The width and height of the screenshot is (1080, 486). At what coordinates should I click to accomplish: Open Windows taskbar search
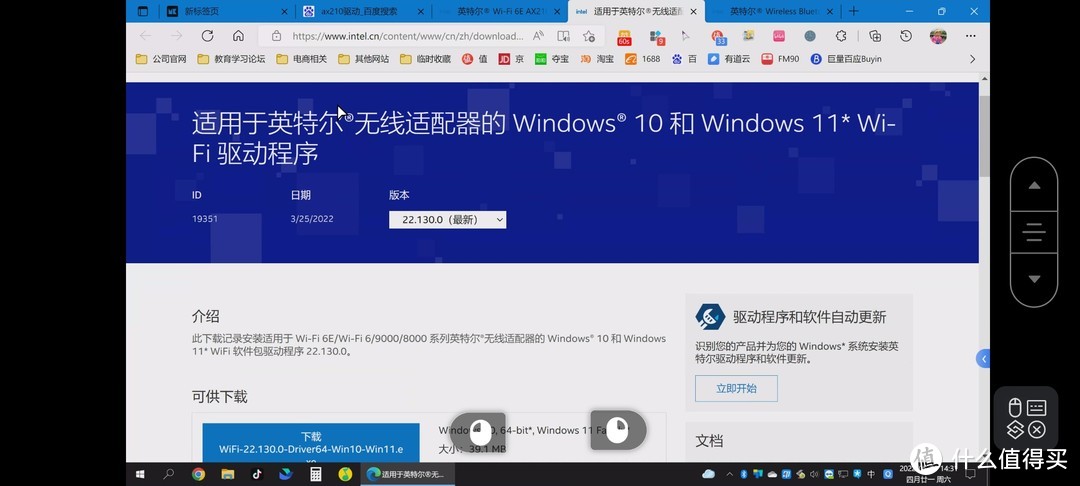(x=168, y=474)
